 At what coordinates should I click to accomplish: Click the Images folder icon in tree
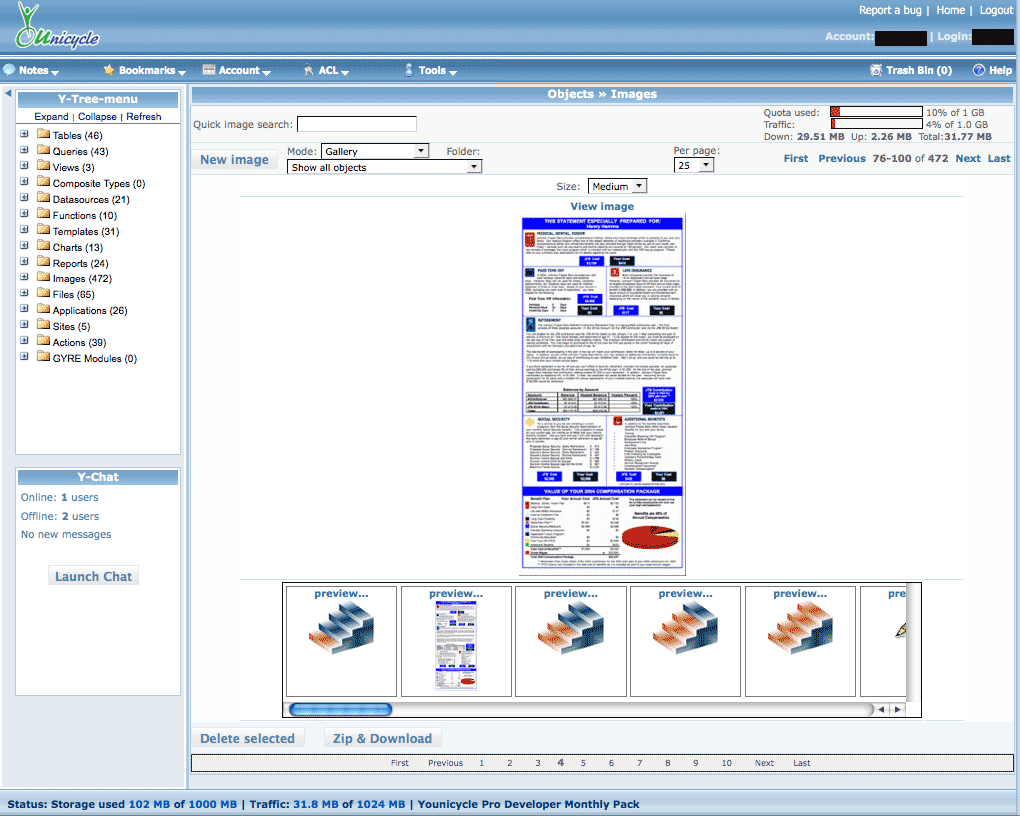(x=43, y=278)
